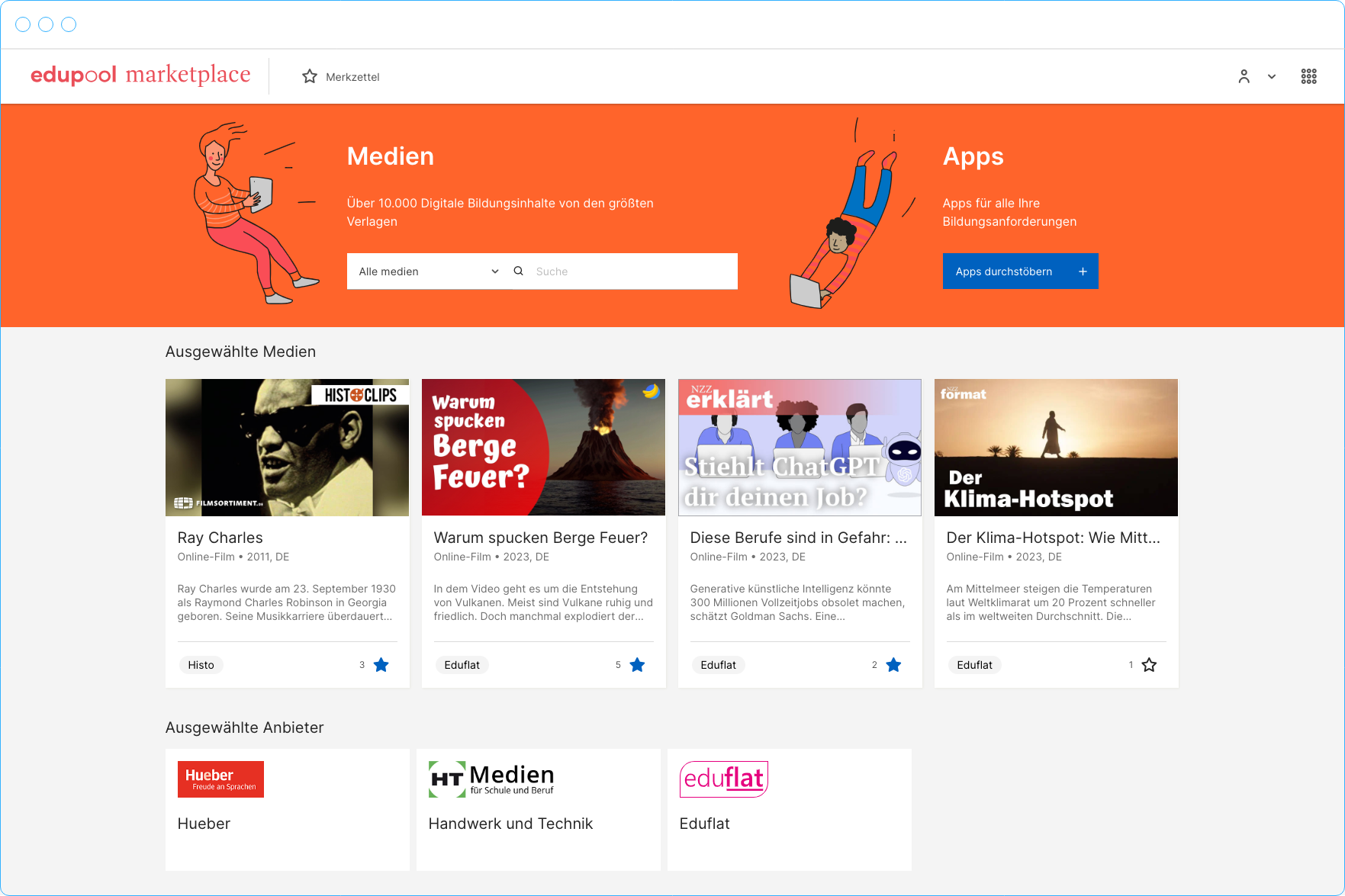Image resolution: width=1345 pixels, height=896 pixels.
Task: Click the Histo provider tag
Action: point(201,665)
